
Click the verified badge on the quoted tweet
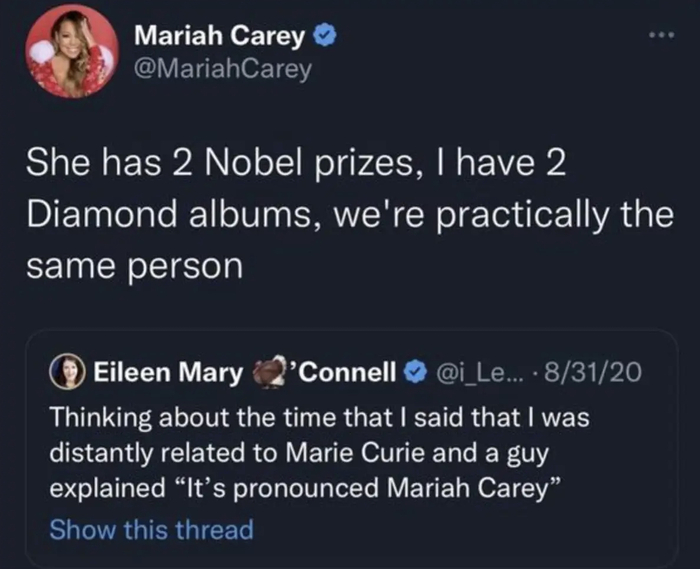(x=414, y=375)
